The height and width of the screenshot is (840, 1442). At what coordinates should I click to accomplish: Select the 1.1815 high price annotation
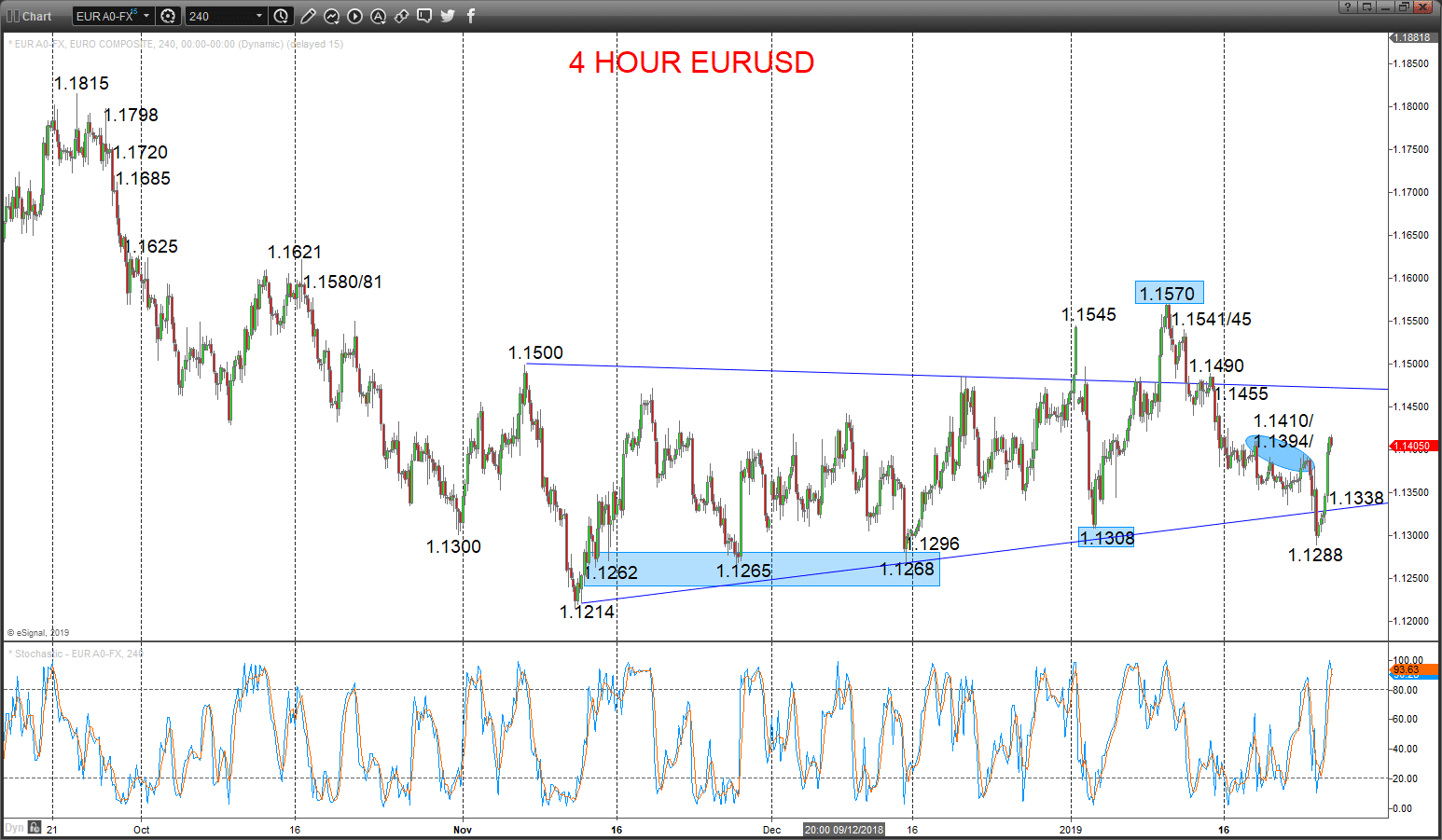point(81,83)
